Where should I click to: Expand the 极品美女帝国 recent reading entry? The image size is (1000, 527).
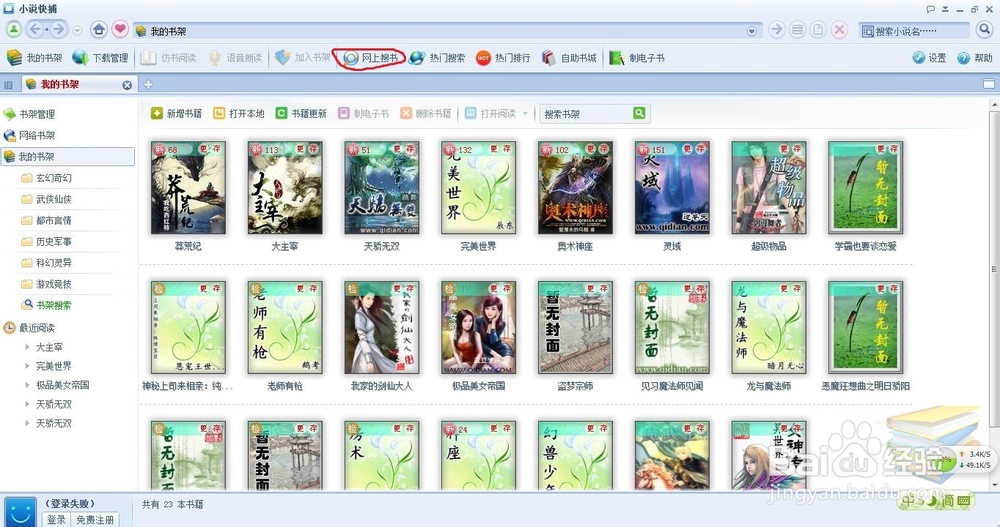(x=27, y=385)
